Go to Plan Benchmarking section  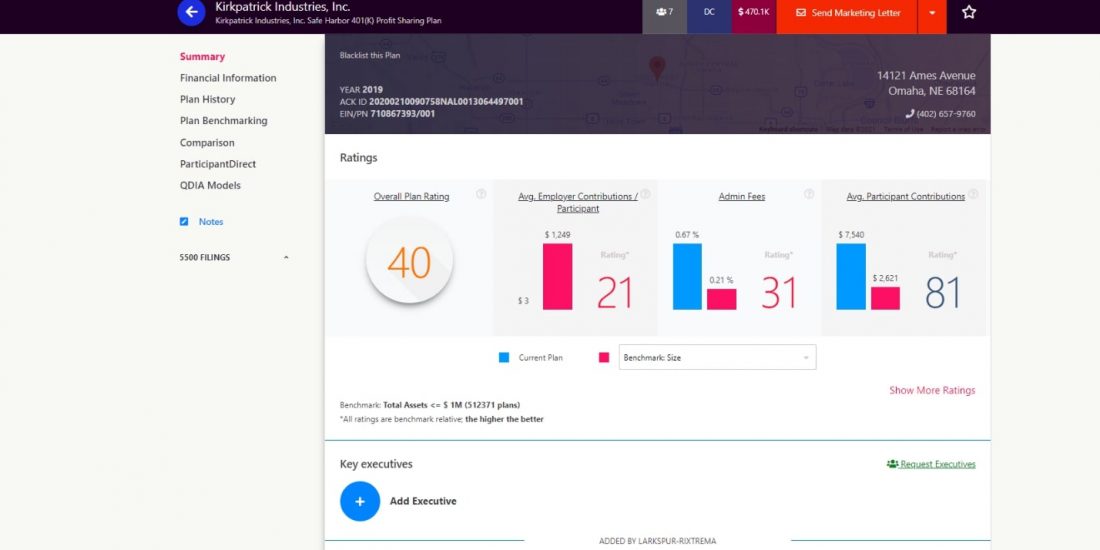[223, 121]
